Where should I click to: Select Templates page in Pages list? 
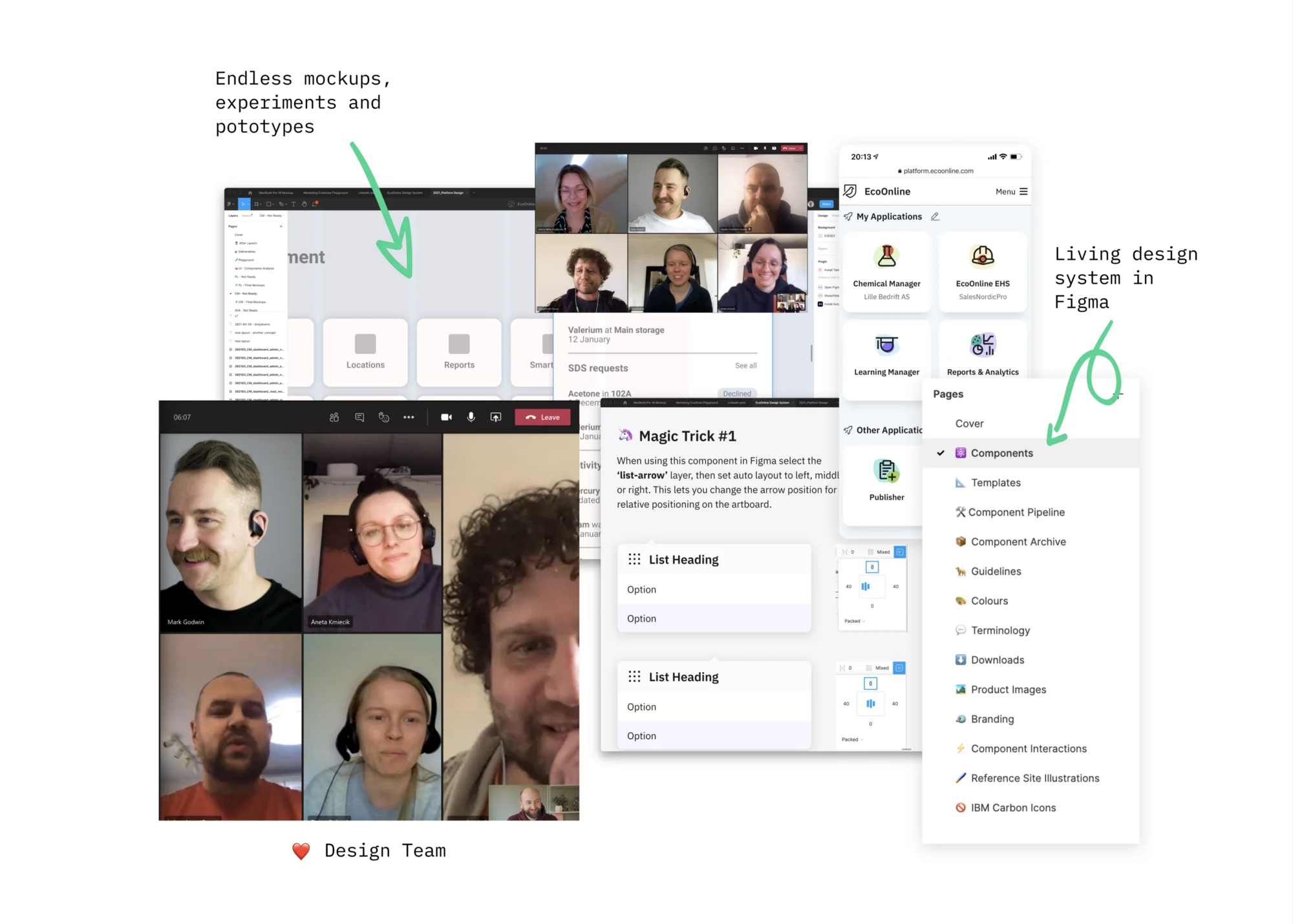tap(1031, 483)
